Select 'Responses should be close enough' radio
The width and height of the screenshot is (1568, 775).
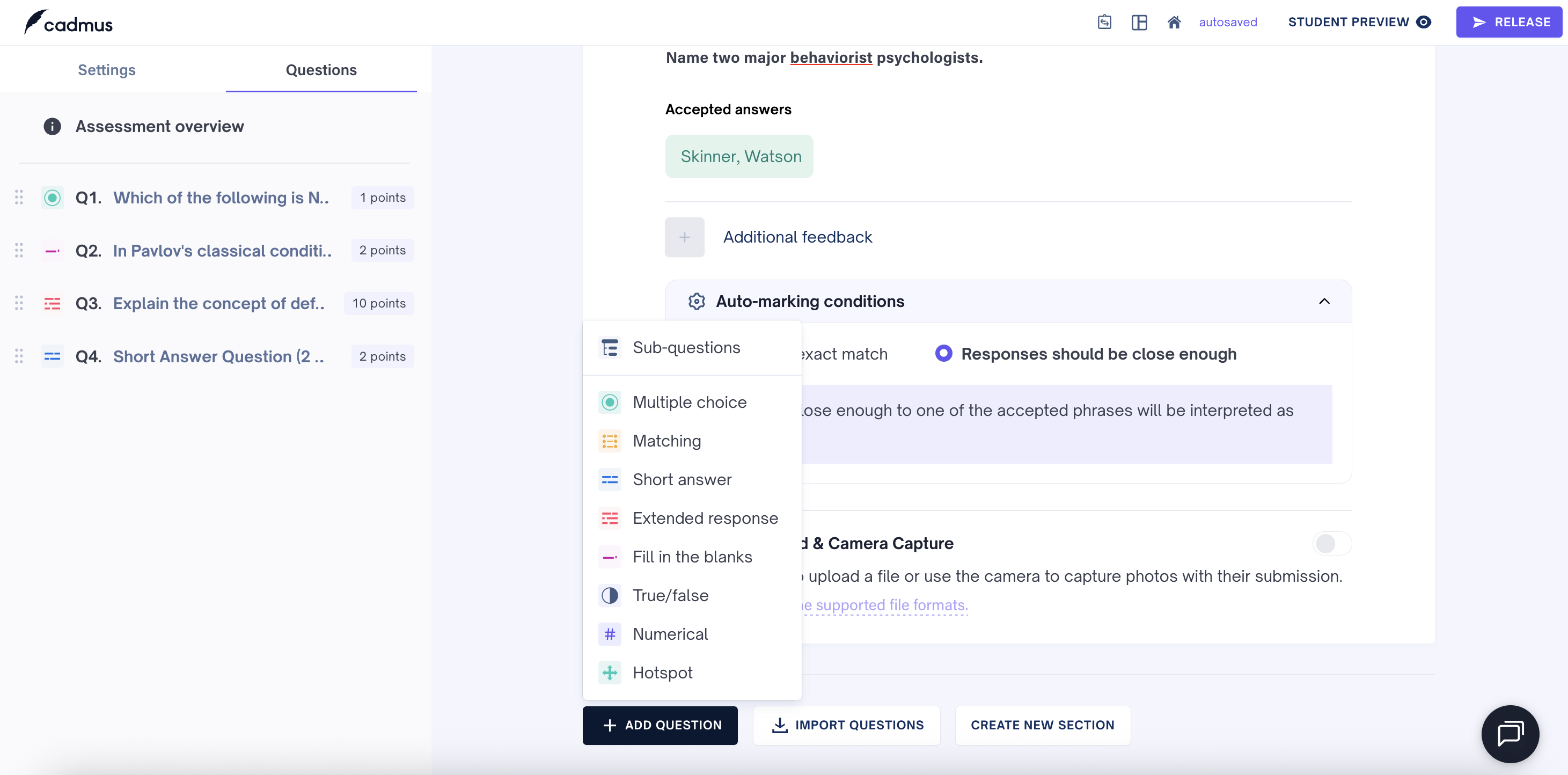[943, 354]
